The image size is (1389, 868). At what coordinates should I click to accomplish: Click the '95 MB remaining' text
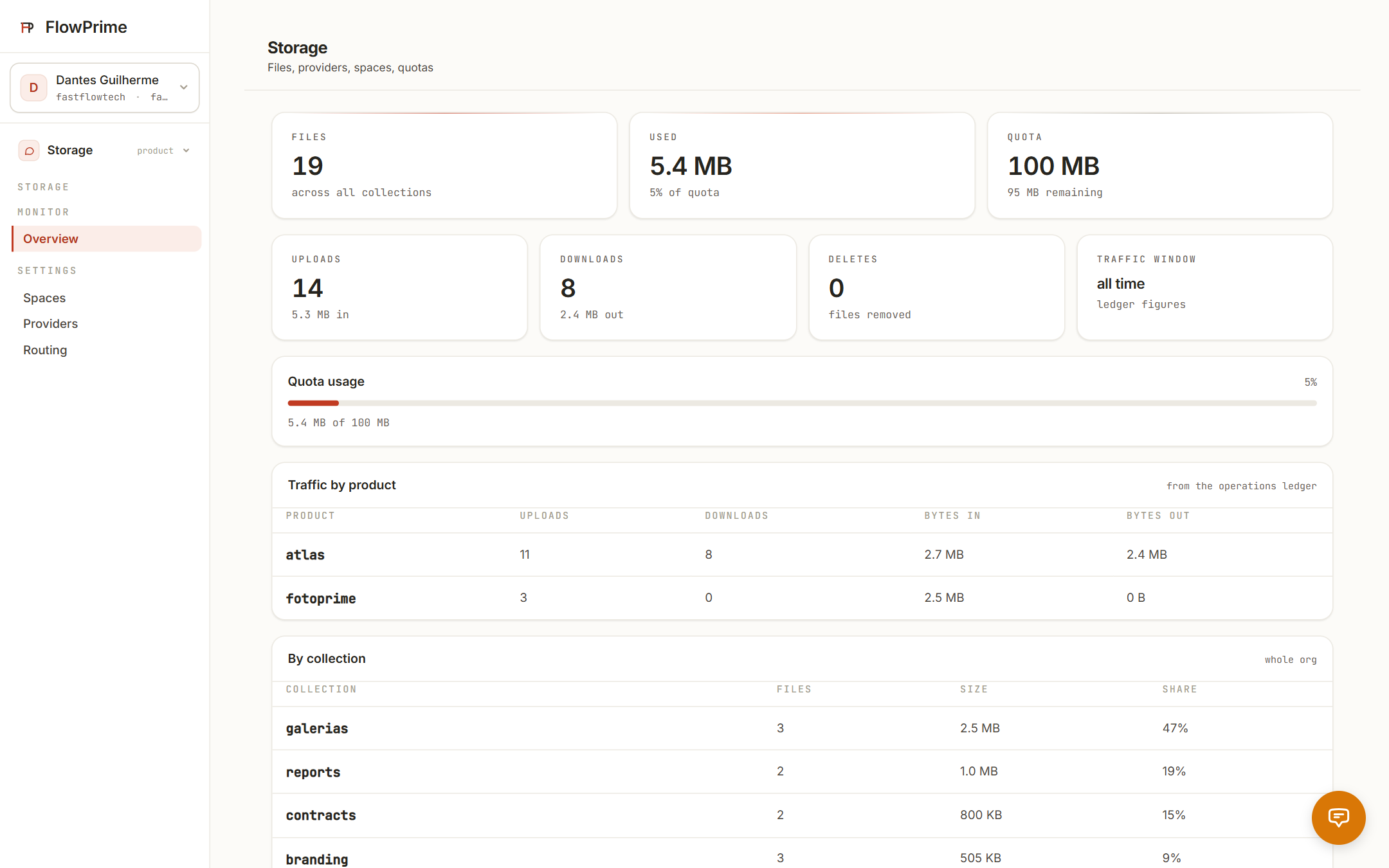1055,192
